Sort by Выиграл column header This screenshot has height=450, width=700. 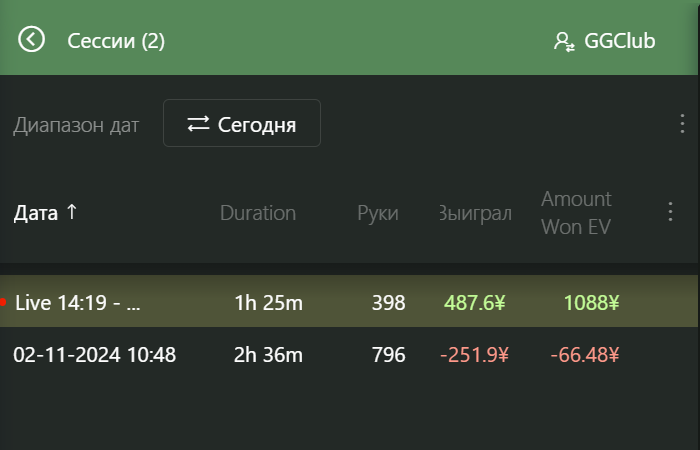(475, 213)
